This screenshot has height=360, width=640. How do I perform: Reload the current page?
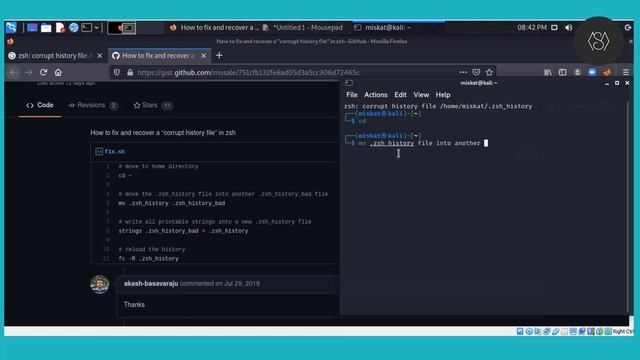[x=43, y=72]
